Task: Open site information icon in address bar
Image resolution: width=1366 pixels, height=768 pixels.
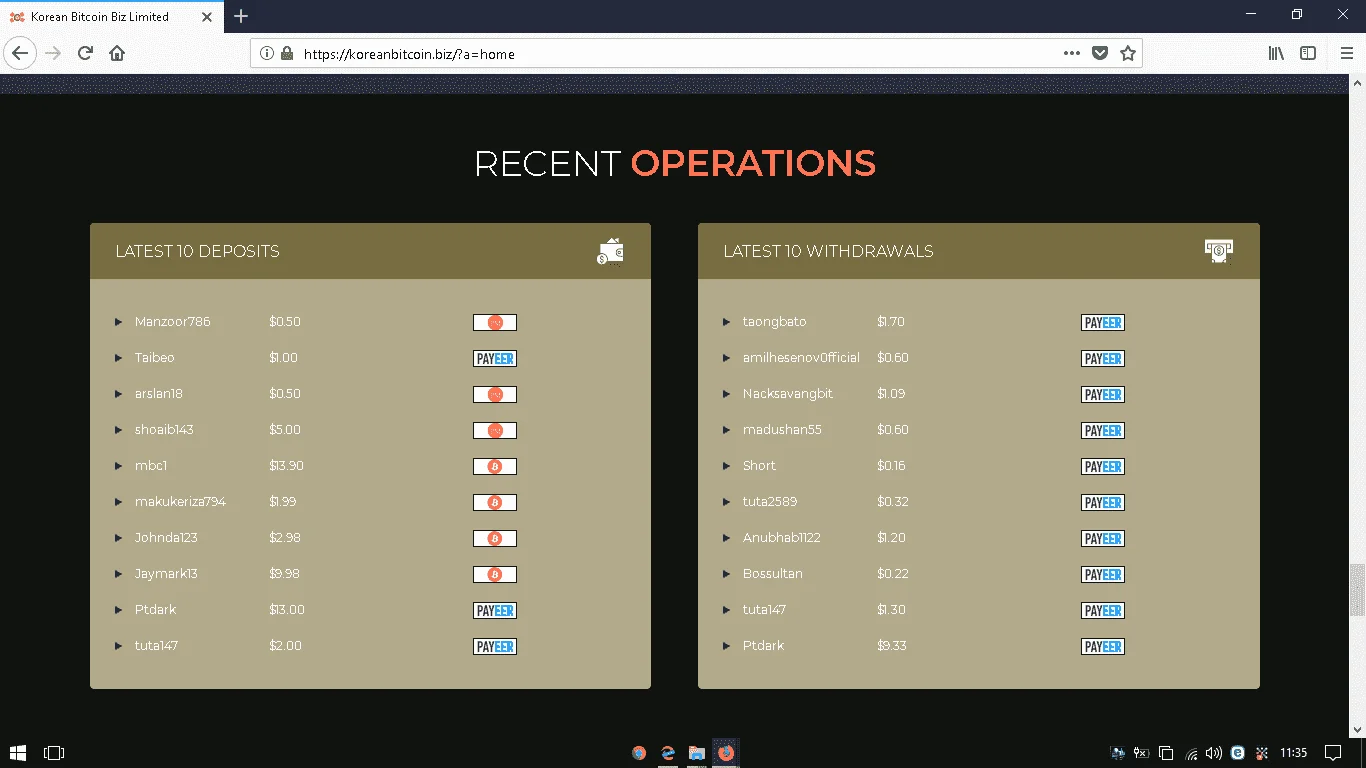Action: click(267, 54)
